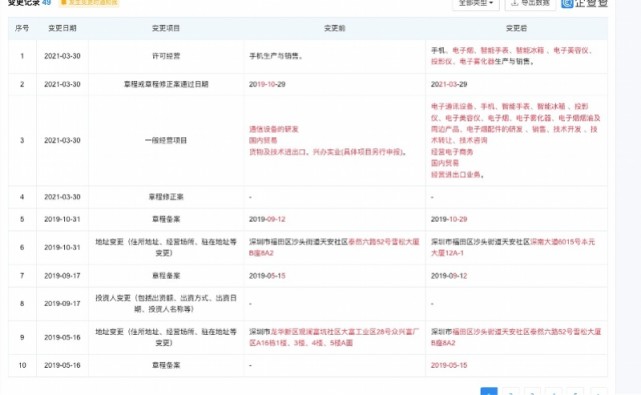Click the 2019-10-31 date in row 5
The width and height of the screenshot is (641, 395).
tap(62, 219)
